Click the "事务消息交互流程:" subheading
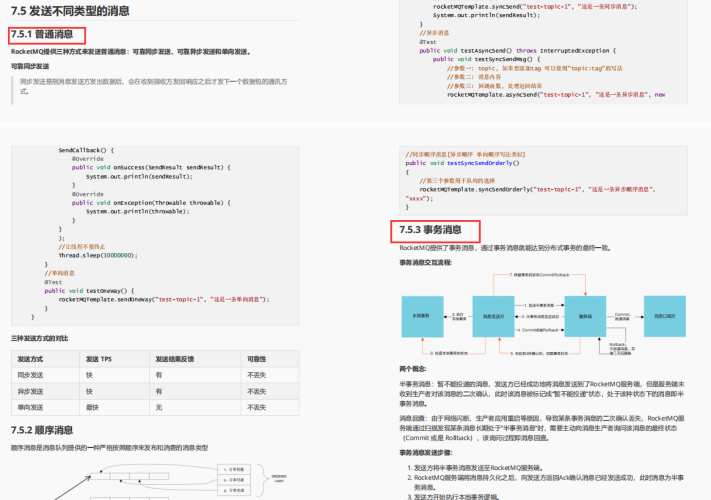Viewport: 711px width, 500px height. tap(425, 262)
